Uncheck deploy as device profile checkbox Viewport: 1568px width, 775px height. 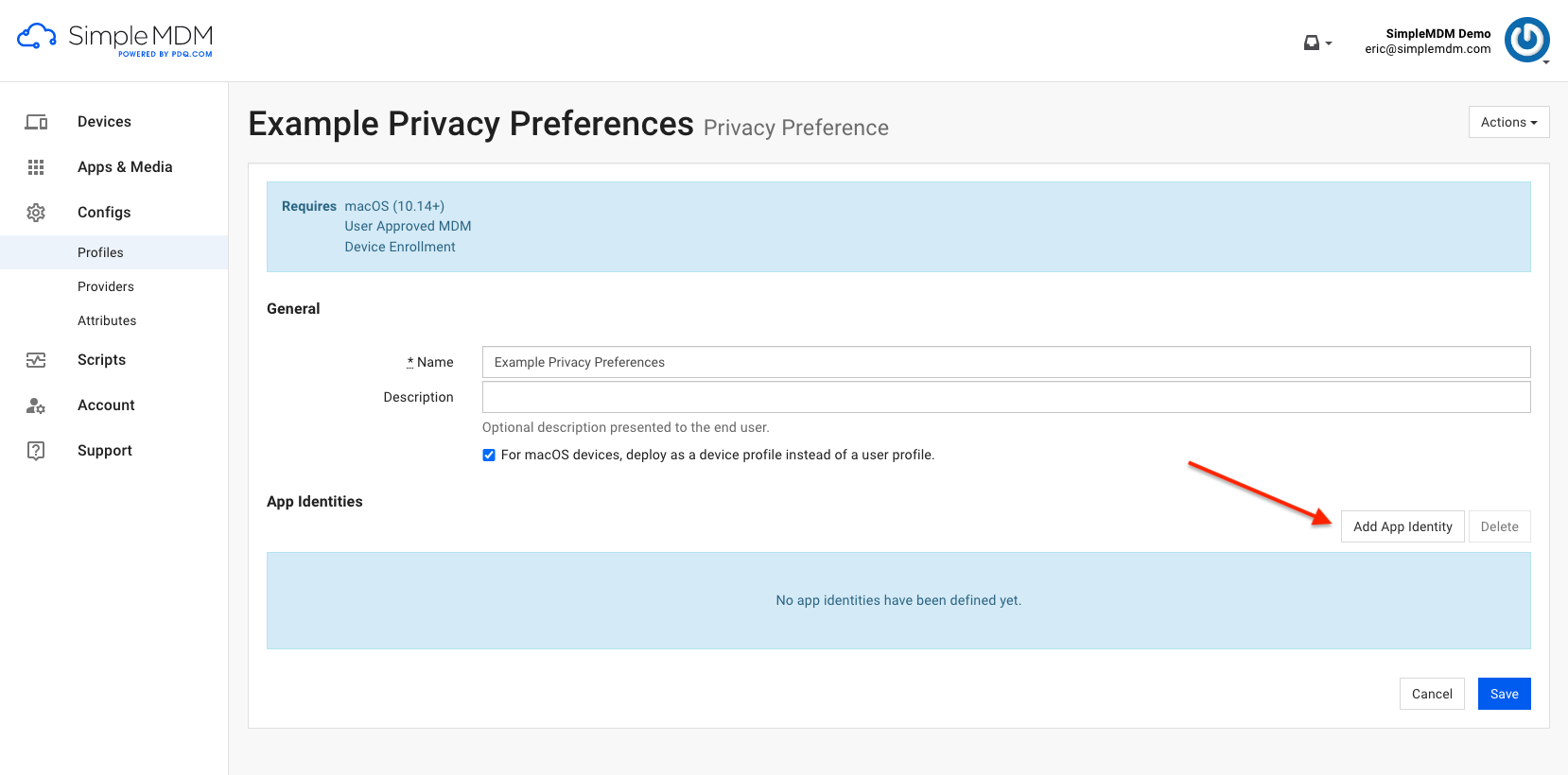click(489, 456)
